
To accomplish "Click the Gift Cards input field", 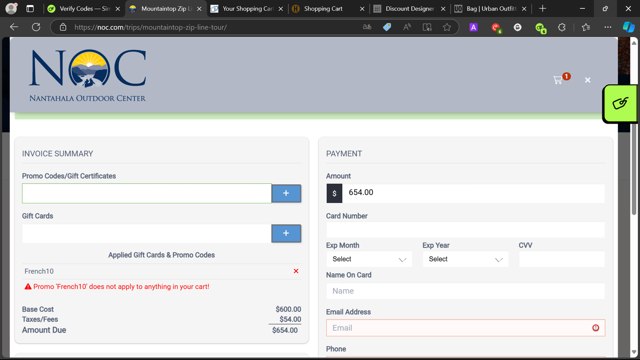I will point(147,233).
